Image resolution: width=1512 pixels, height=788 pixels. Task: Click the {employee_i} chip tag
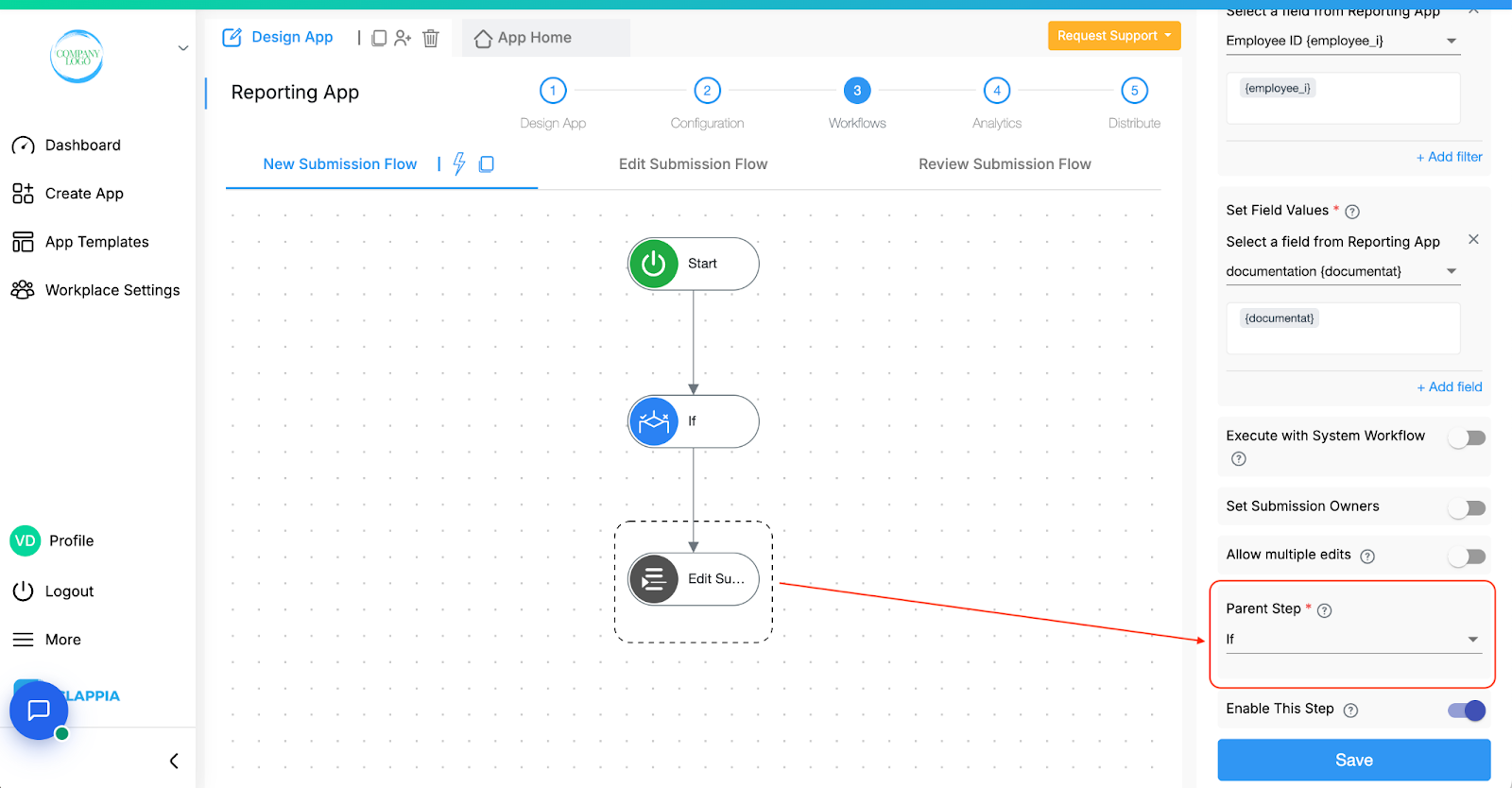click(x=1278, y=88)
